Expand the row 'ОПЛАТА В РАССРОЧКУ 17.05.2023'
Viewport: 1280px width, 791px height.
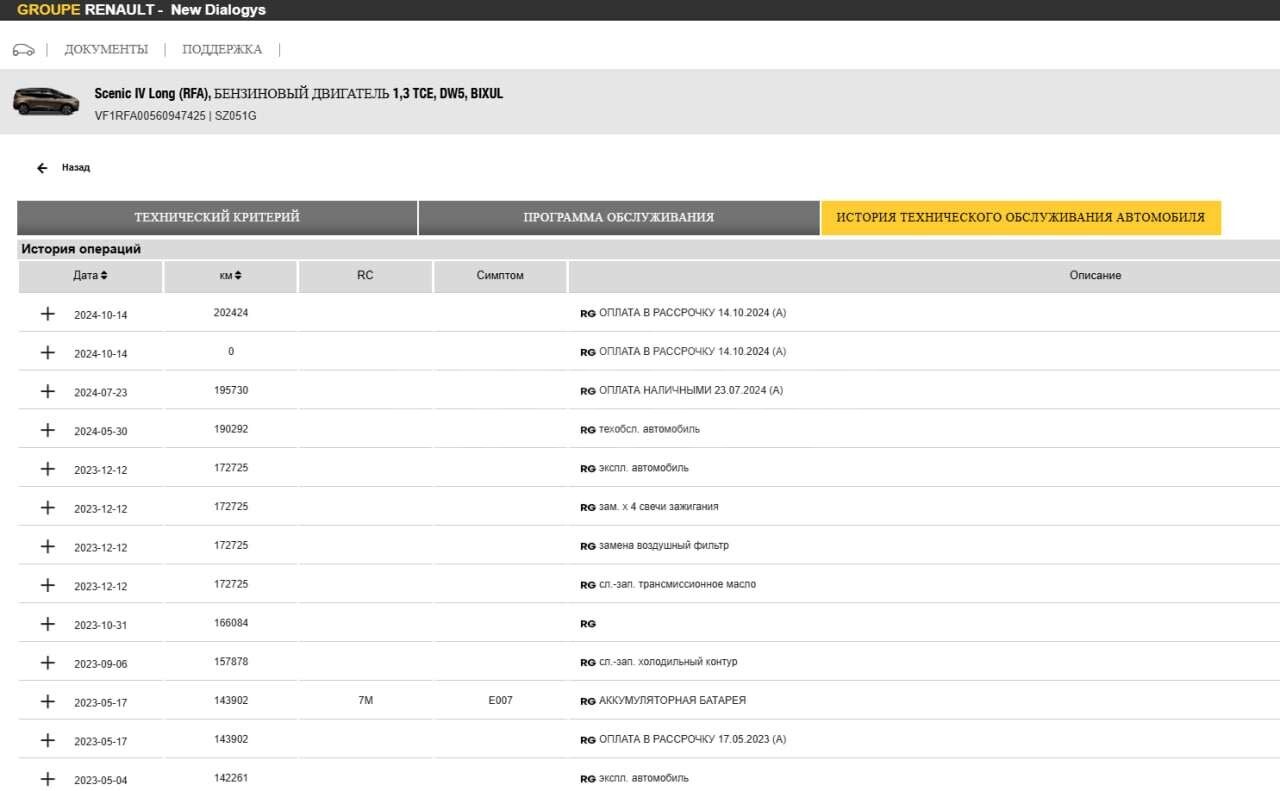[47, 740]
